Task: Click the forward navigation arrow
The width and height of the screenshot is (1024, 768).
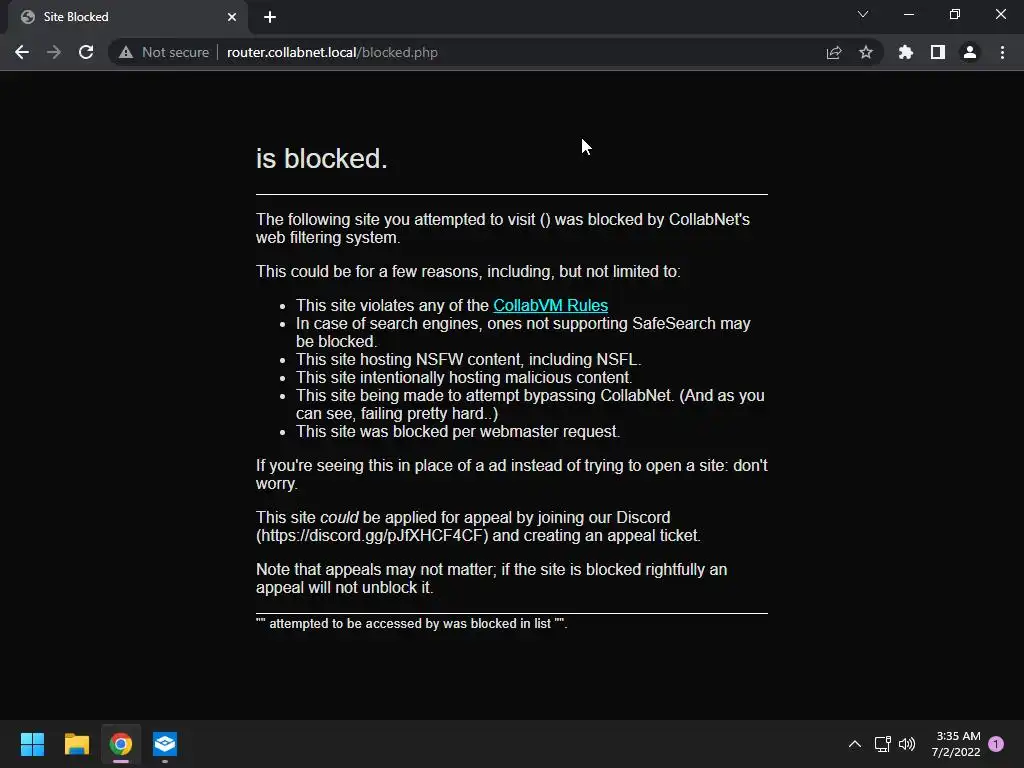Action: 54,52
